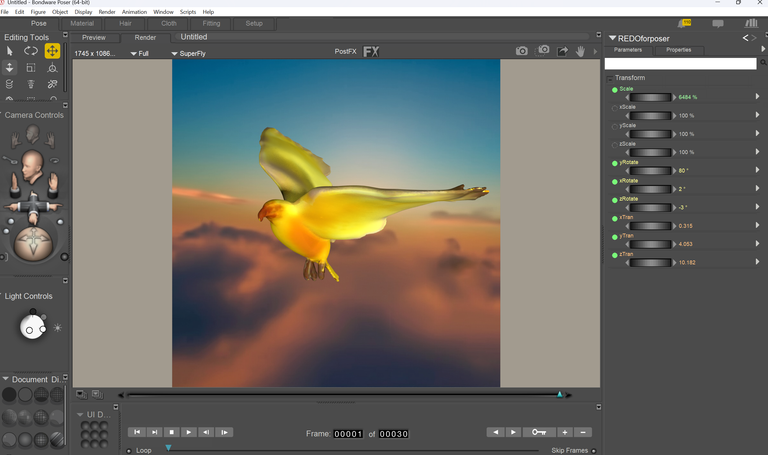Select the Chain Break tool
Viewport: 768px width, 455px height.
coord(52,84)
